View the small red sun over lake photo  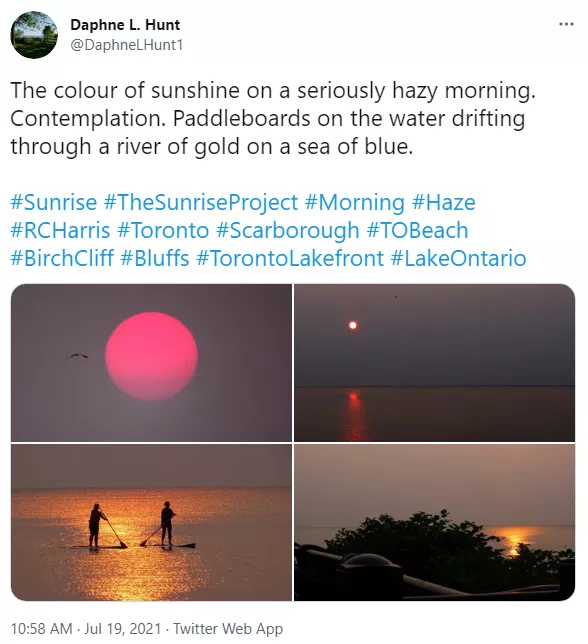pyautogui.click(x=434, y=363)
